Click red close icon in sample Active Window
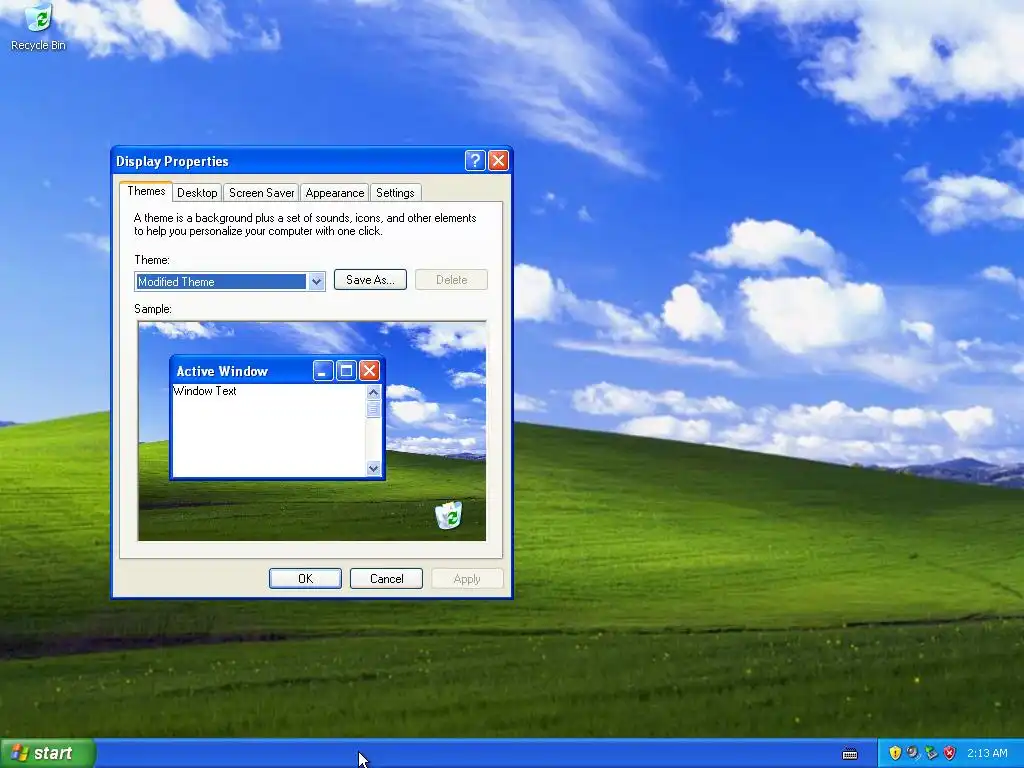This screenshot has width=1024, height=768. (369, 371)
